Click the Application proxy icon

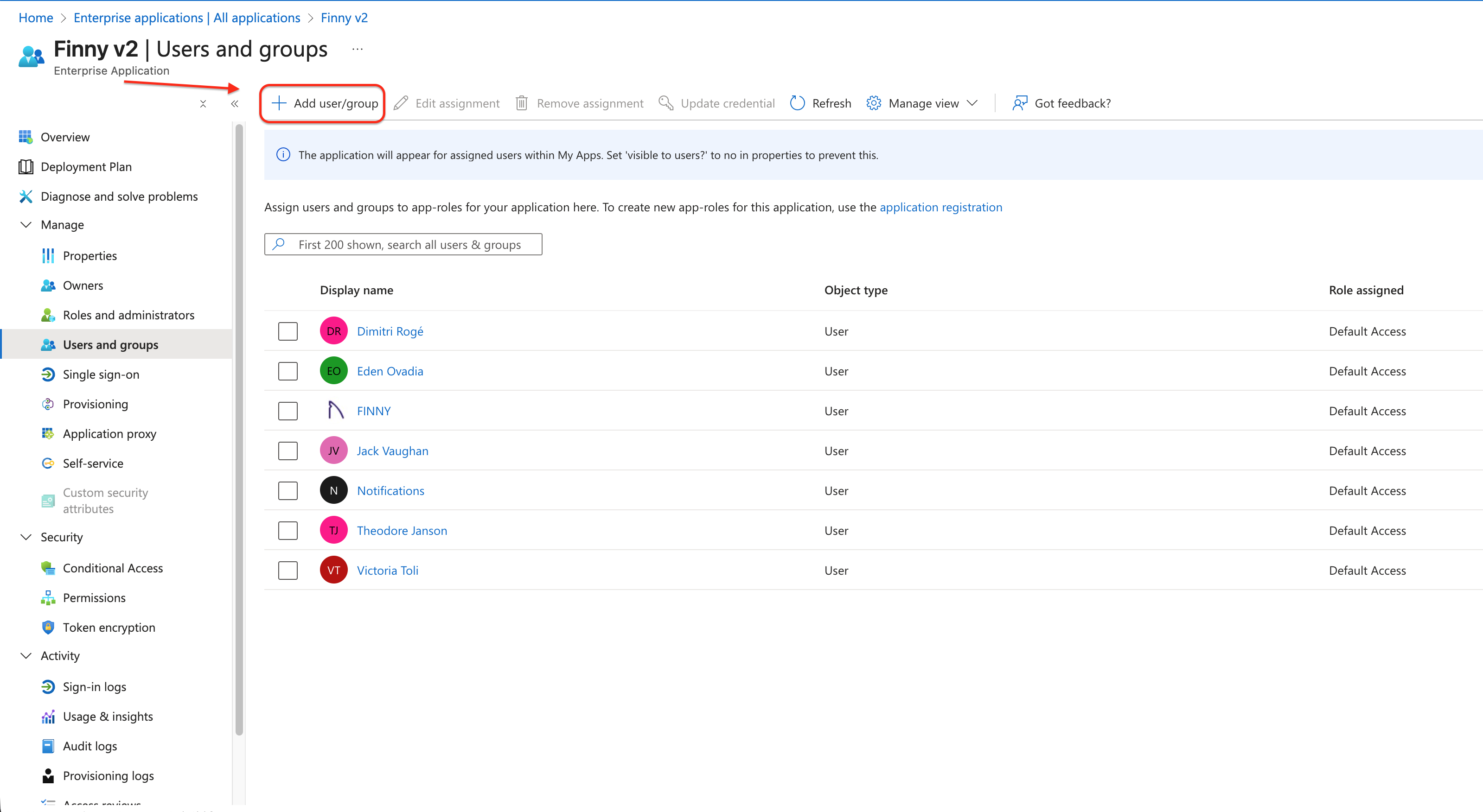pos(48,434)
